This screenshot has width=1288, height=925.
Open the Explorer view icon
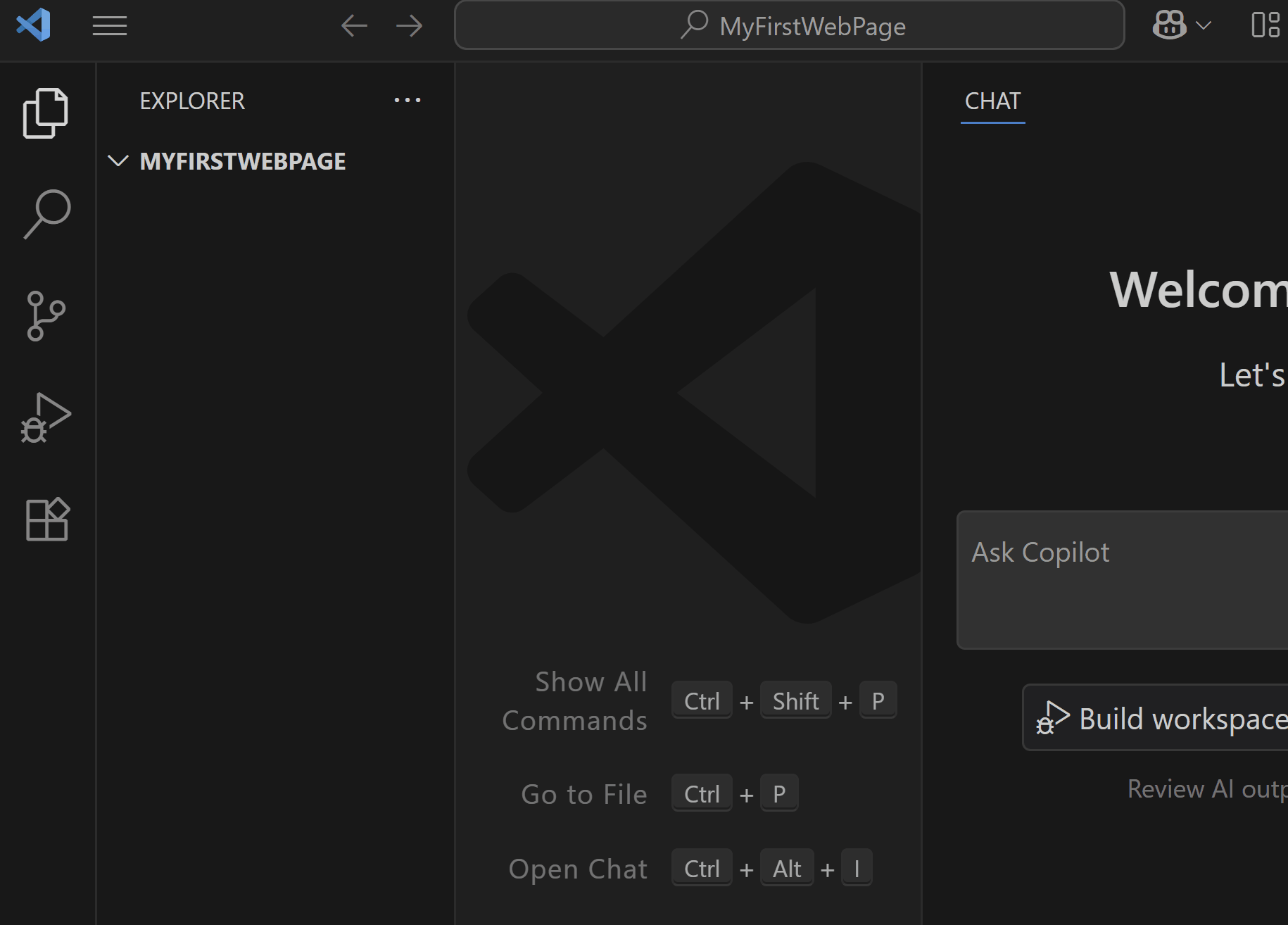click(46, 113)
